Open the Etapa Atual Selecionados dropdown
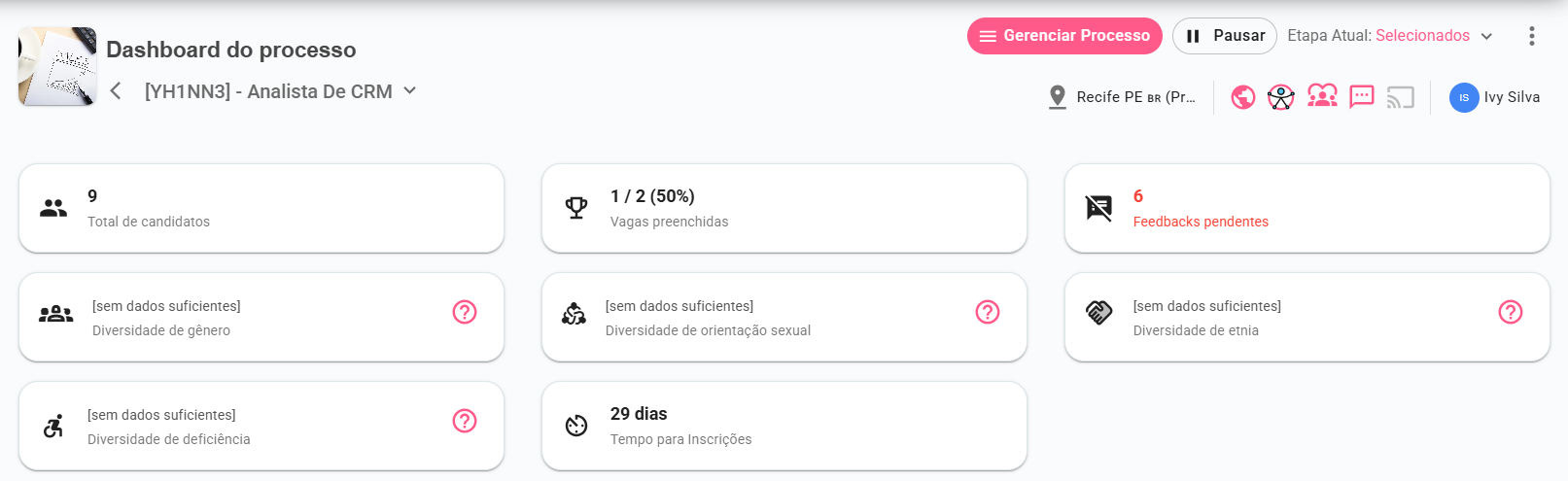The image size is (1568, 481). 1486,36
